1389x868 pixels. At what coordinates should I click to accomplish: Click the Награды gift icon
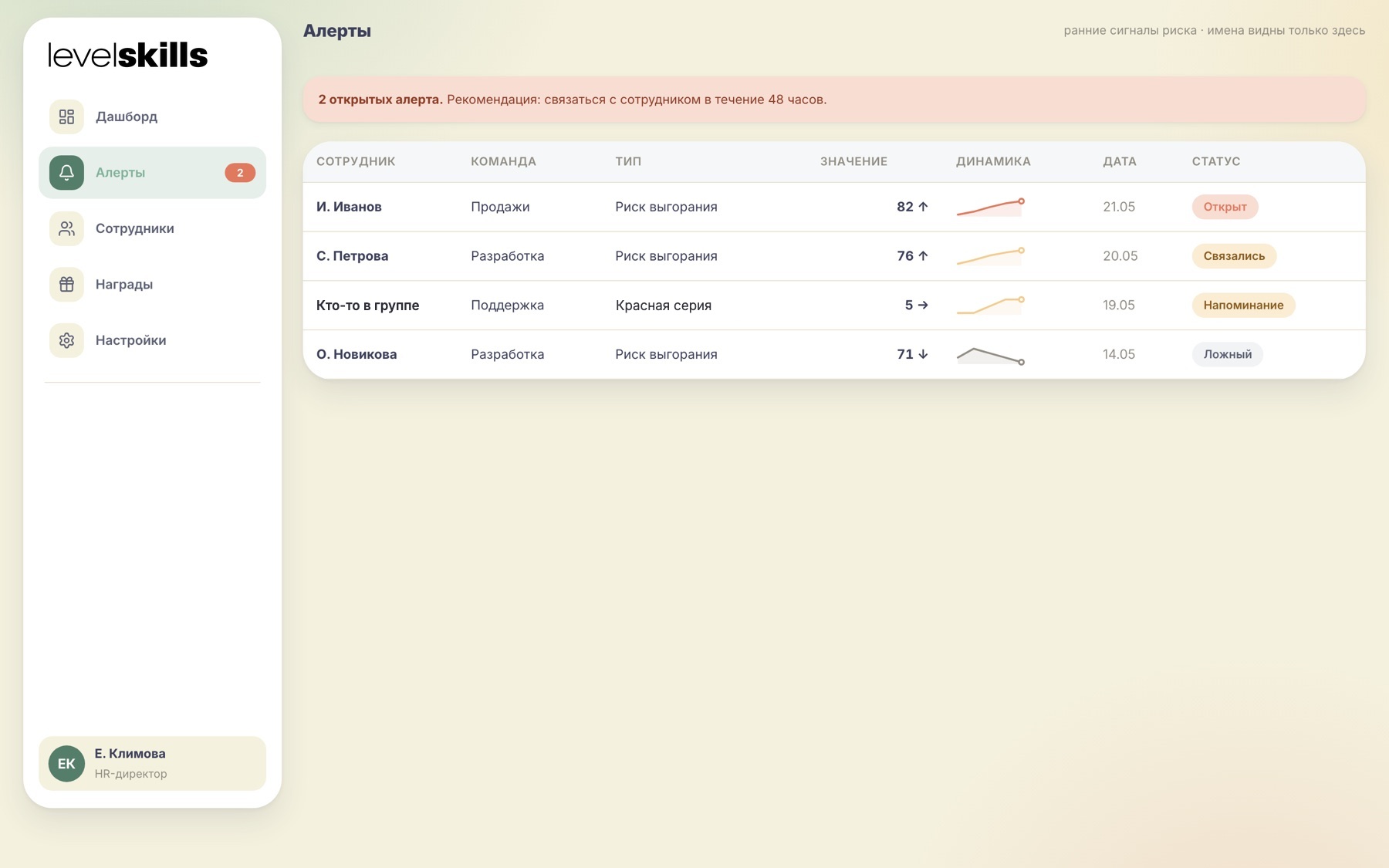tap(66, 285)
